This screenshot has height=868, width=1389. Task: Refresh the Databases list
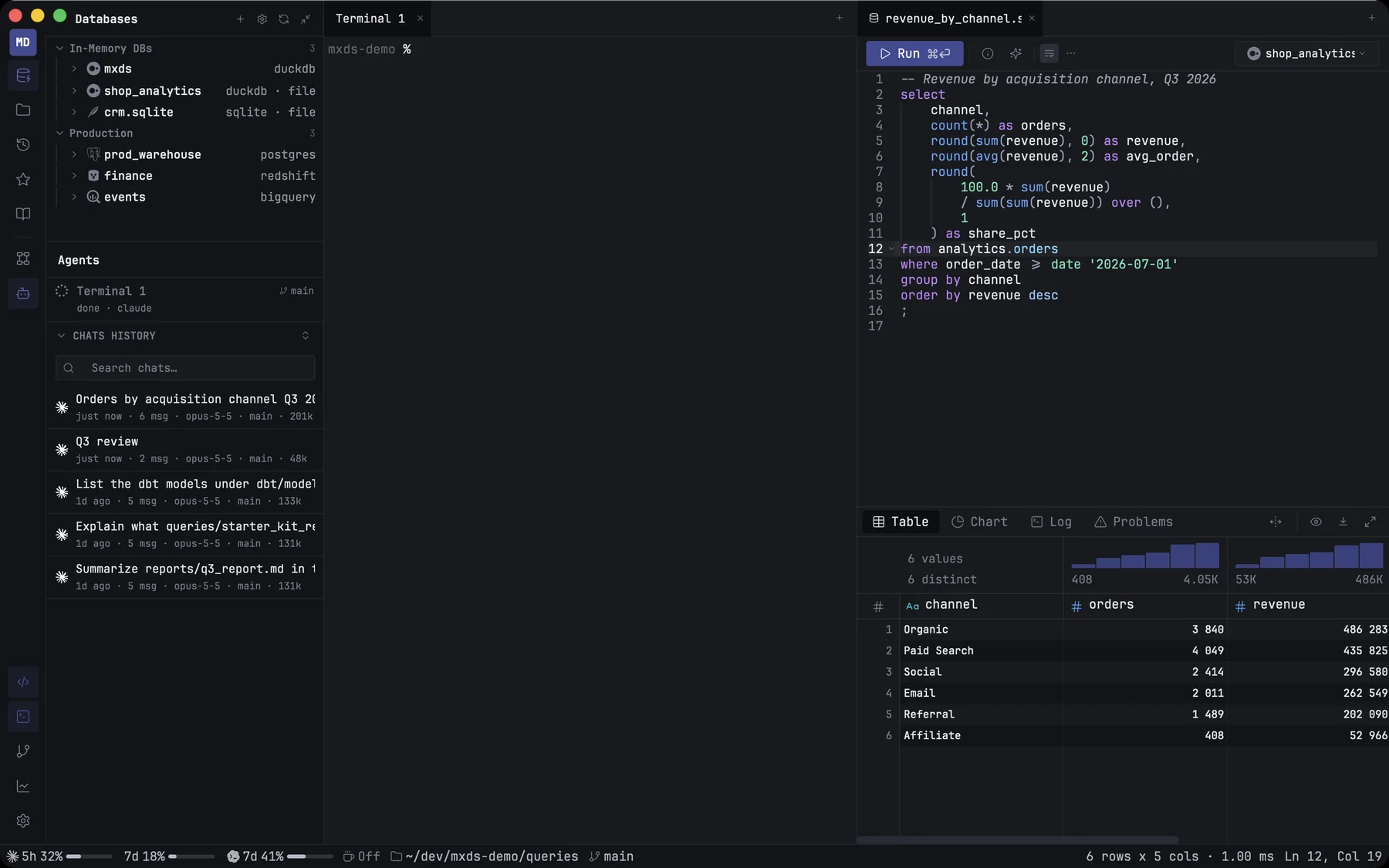(284, 19)
